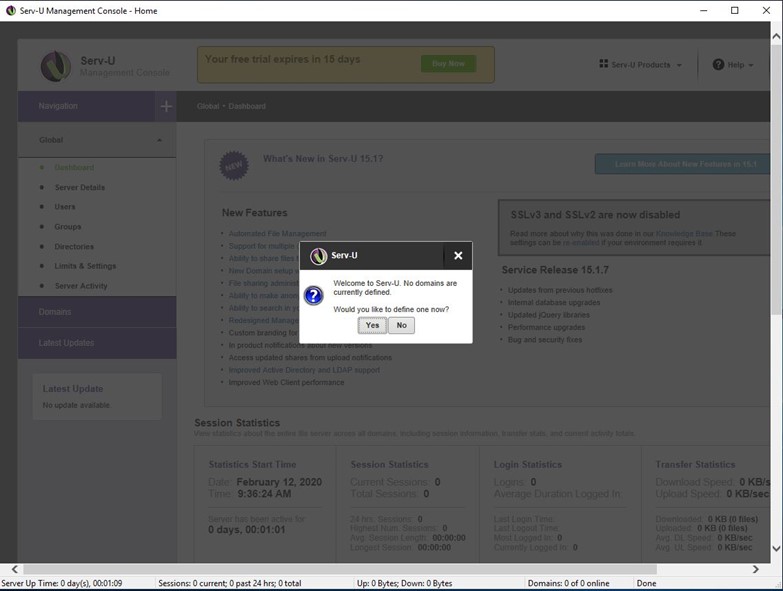The height and width of the screenshot is (591, 783).
Task: Open Server Activity in the navigation
Action: tap(81, 286)
